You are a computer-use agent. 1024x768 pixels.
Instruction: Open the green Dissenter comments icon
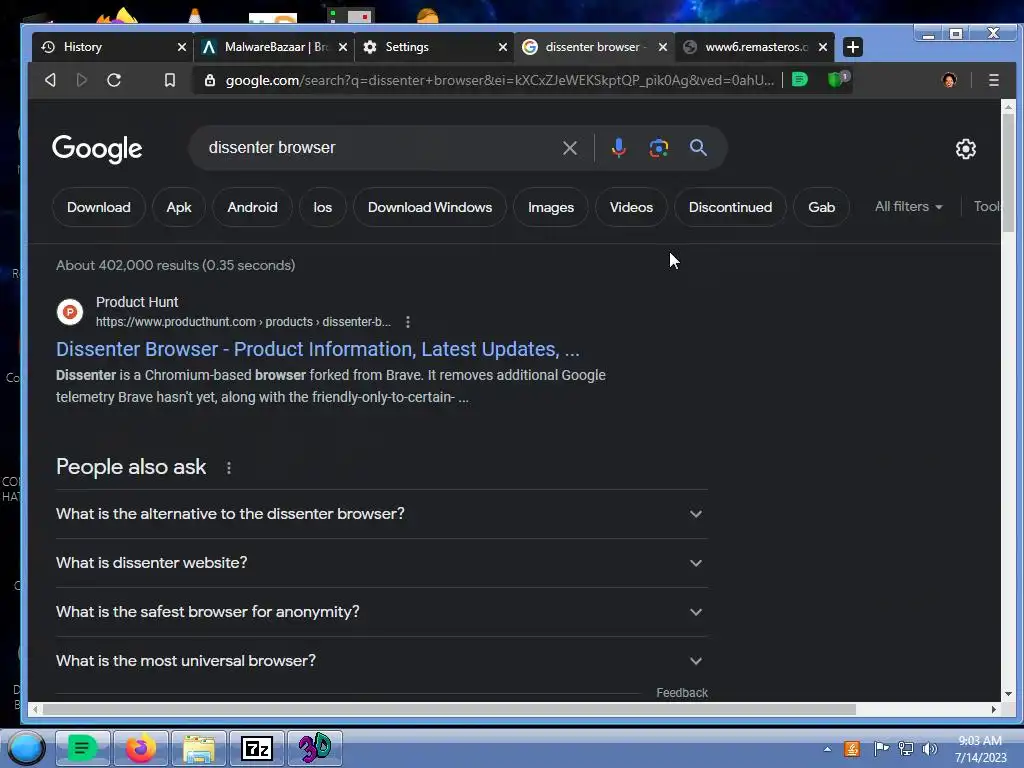click(799, 80)
